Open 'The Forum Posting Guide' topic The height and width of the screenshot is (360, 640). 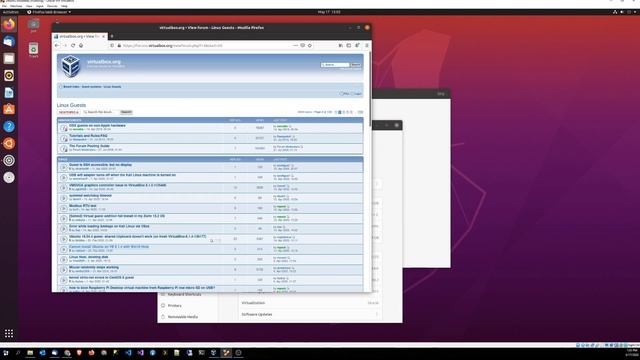pos(89,146)
